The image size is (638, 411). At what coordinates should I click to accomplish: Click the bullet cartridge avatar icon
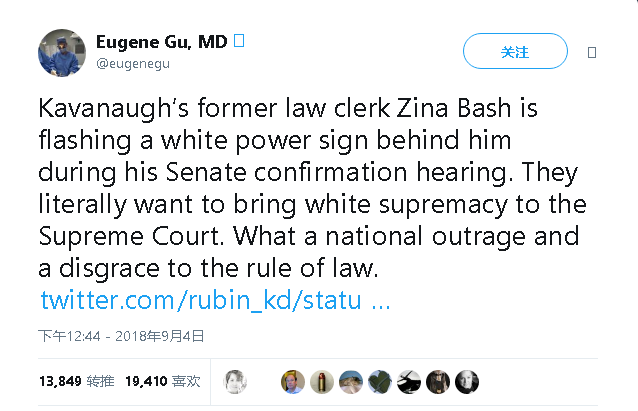click(x=322, y=382)
